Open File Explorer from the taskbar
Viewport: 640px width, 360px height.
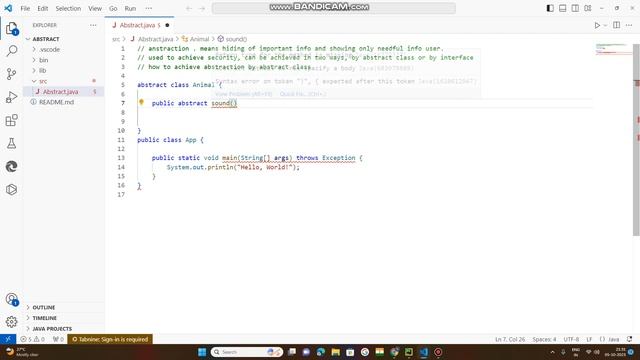point(336,352)
